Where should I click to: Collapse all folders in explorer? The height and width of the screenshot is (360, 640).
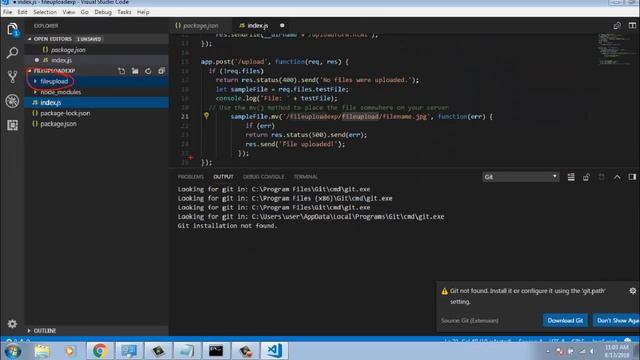point(162,71)
